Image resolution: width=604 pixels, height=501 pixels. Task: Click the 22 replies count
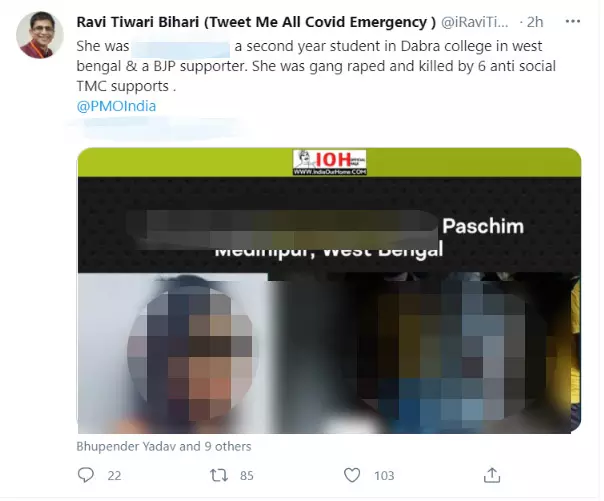tap(114, 476)
